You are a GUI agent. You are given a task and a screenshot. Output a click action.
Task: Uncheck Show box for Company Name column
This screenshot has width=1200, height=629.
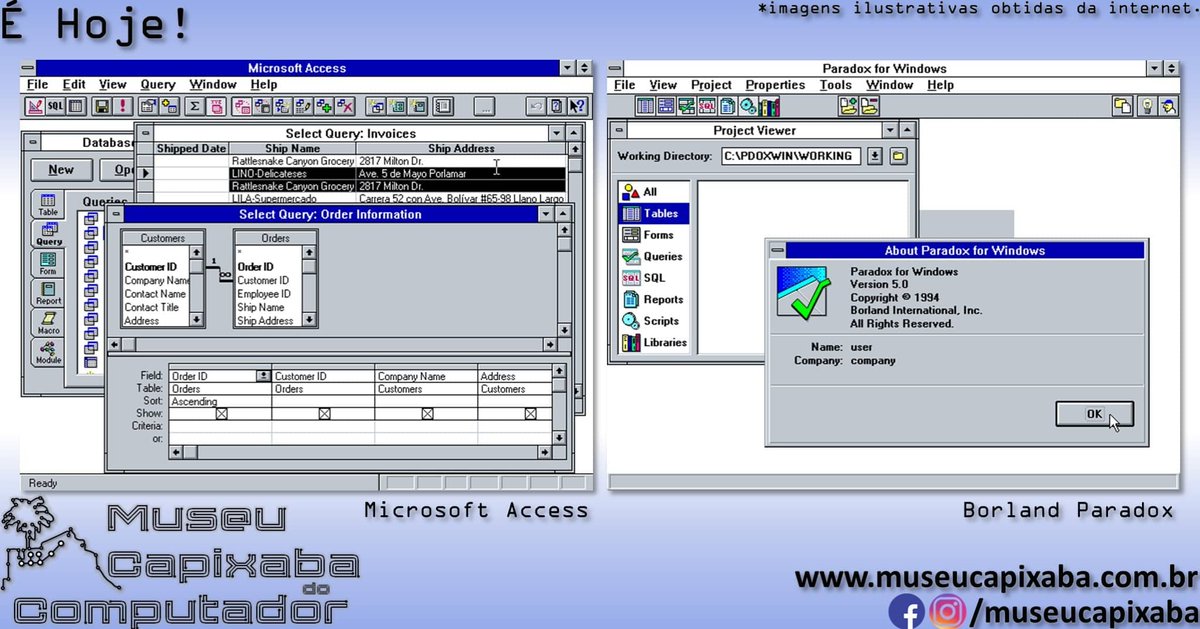427,413
